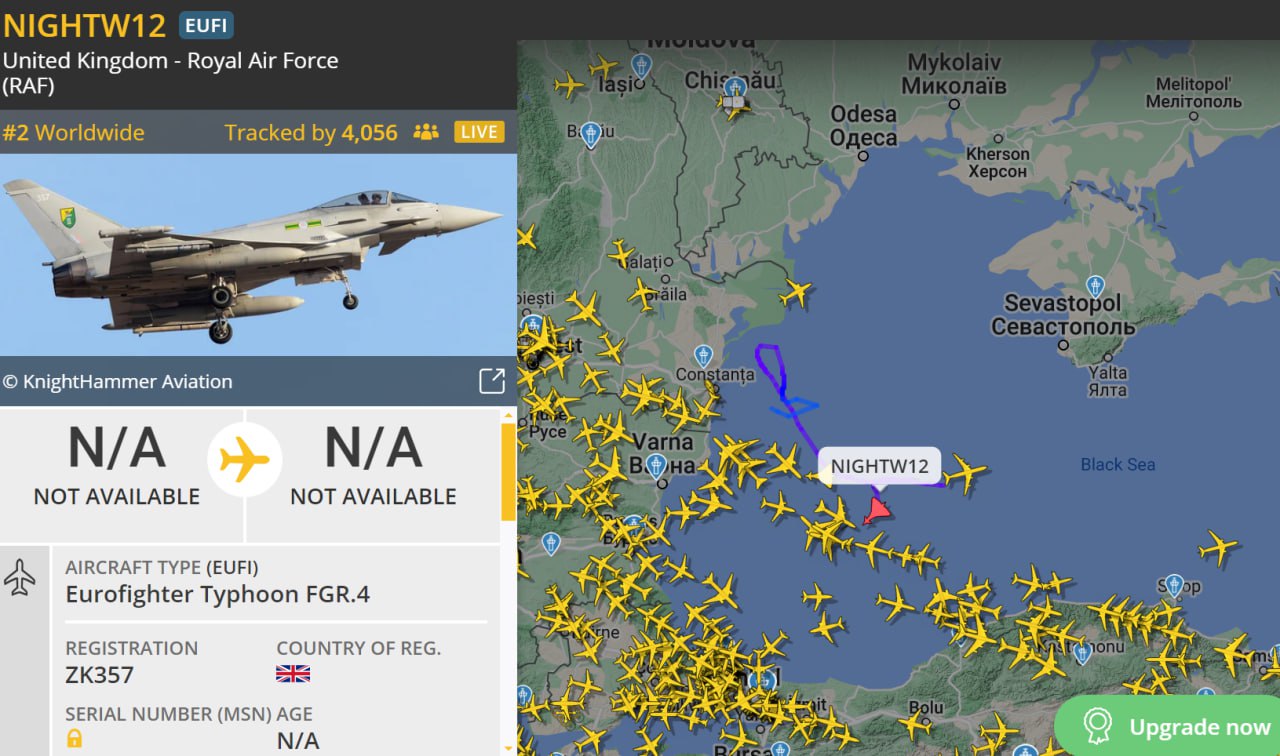Open the #2 Worldwide ranking link

click(x=74, y=133)
